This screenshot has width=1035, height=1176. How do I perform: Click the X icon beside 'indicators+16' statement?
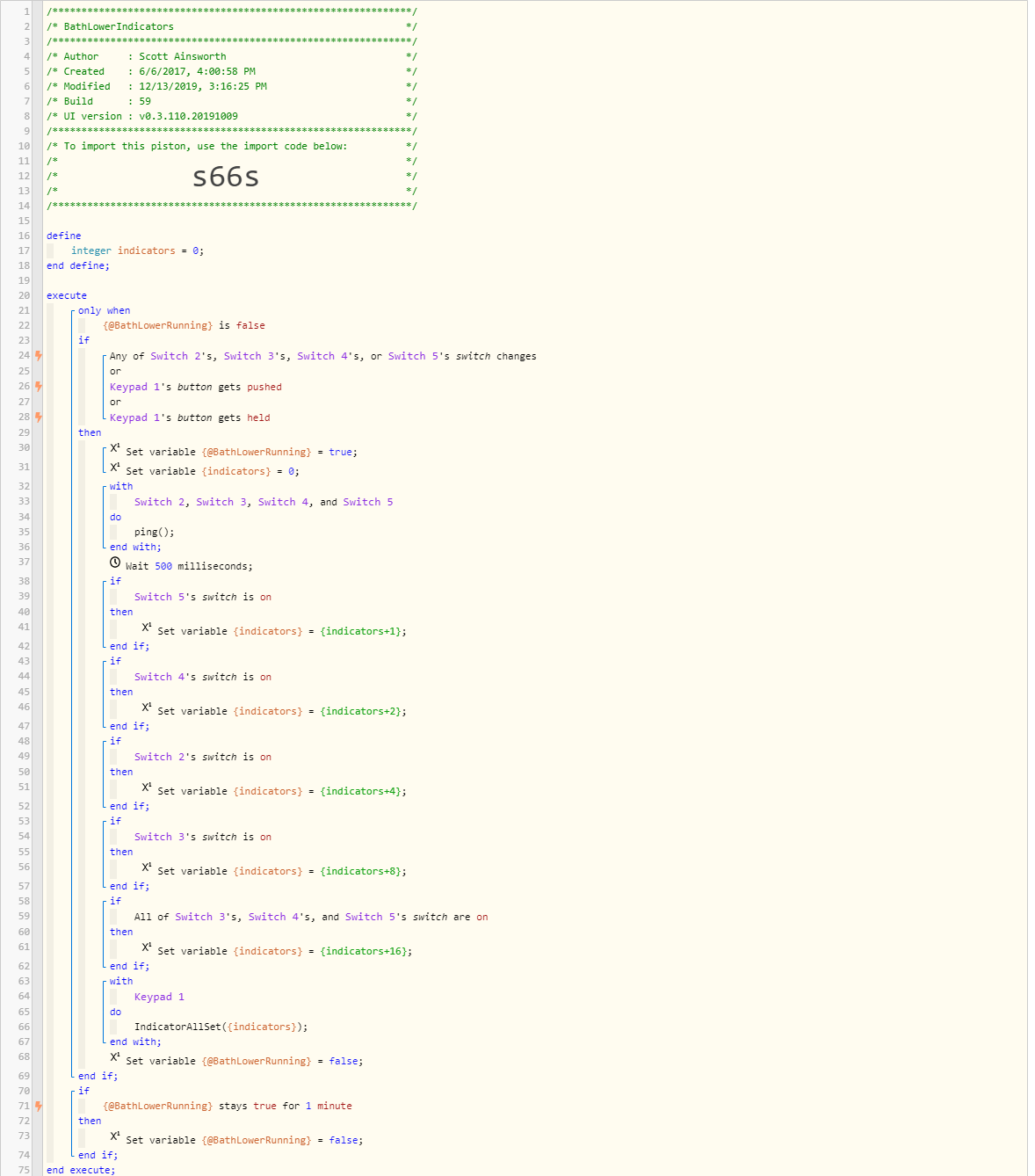147,948
